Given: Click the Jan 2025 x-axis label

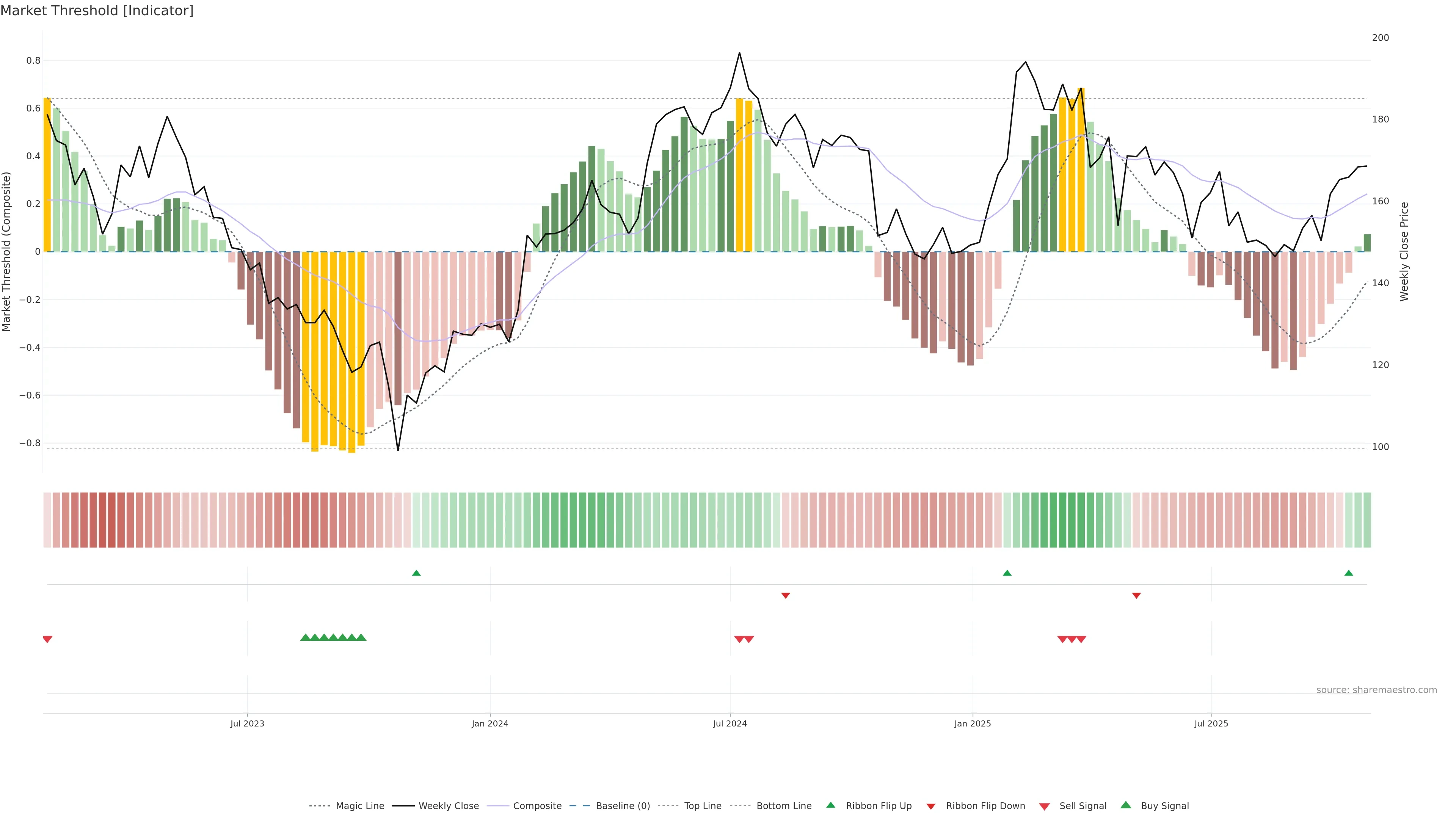Looking at the screenshot, I should [972, 723].
